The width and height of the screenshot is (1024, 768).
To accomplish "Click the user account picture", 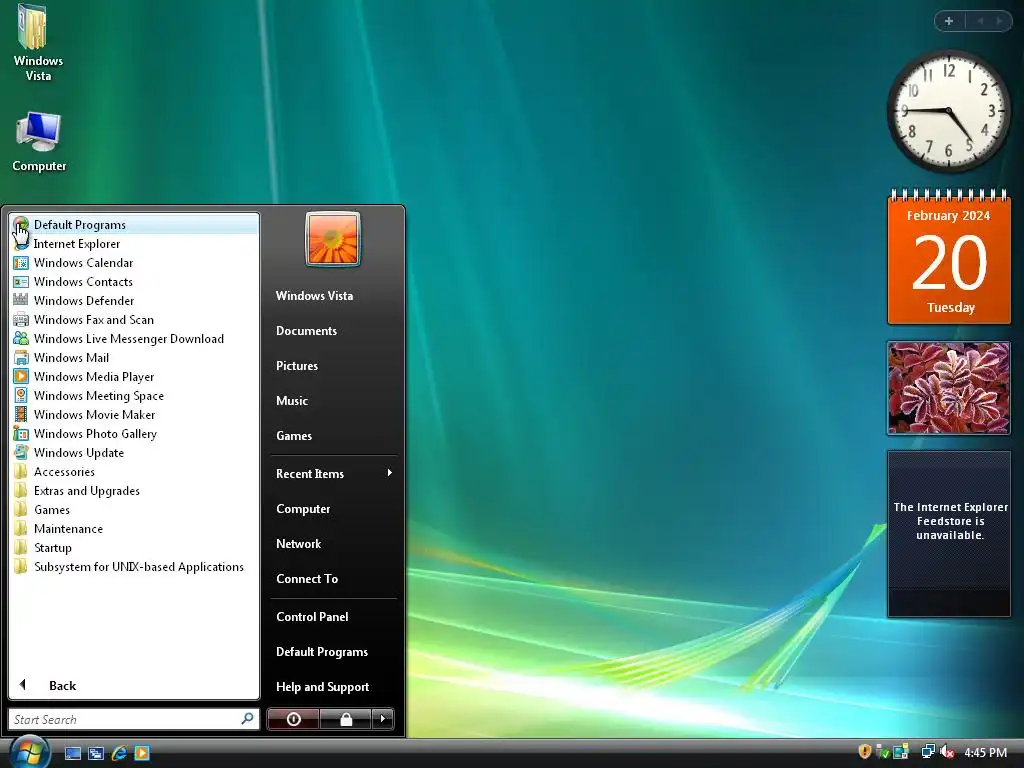I will click(x=332, y=239).
